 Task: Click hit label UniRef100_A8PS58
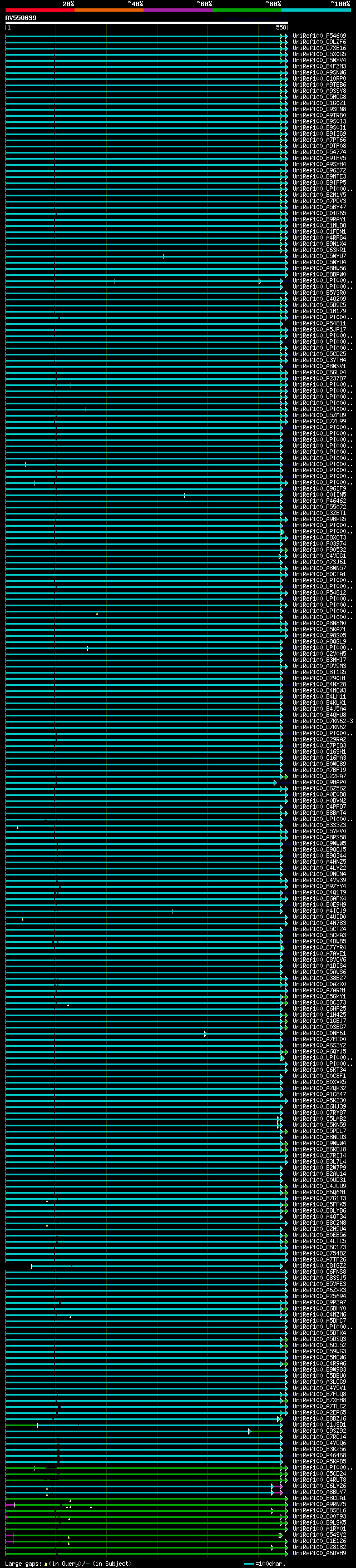[x=319, y=838]
